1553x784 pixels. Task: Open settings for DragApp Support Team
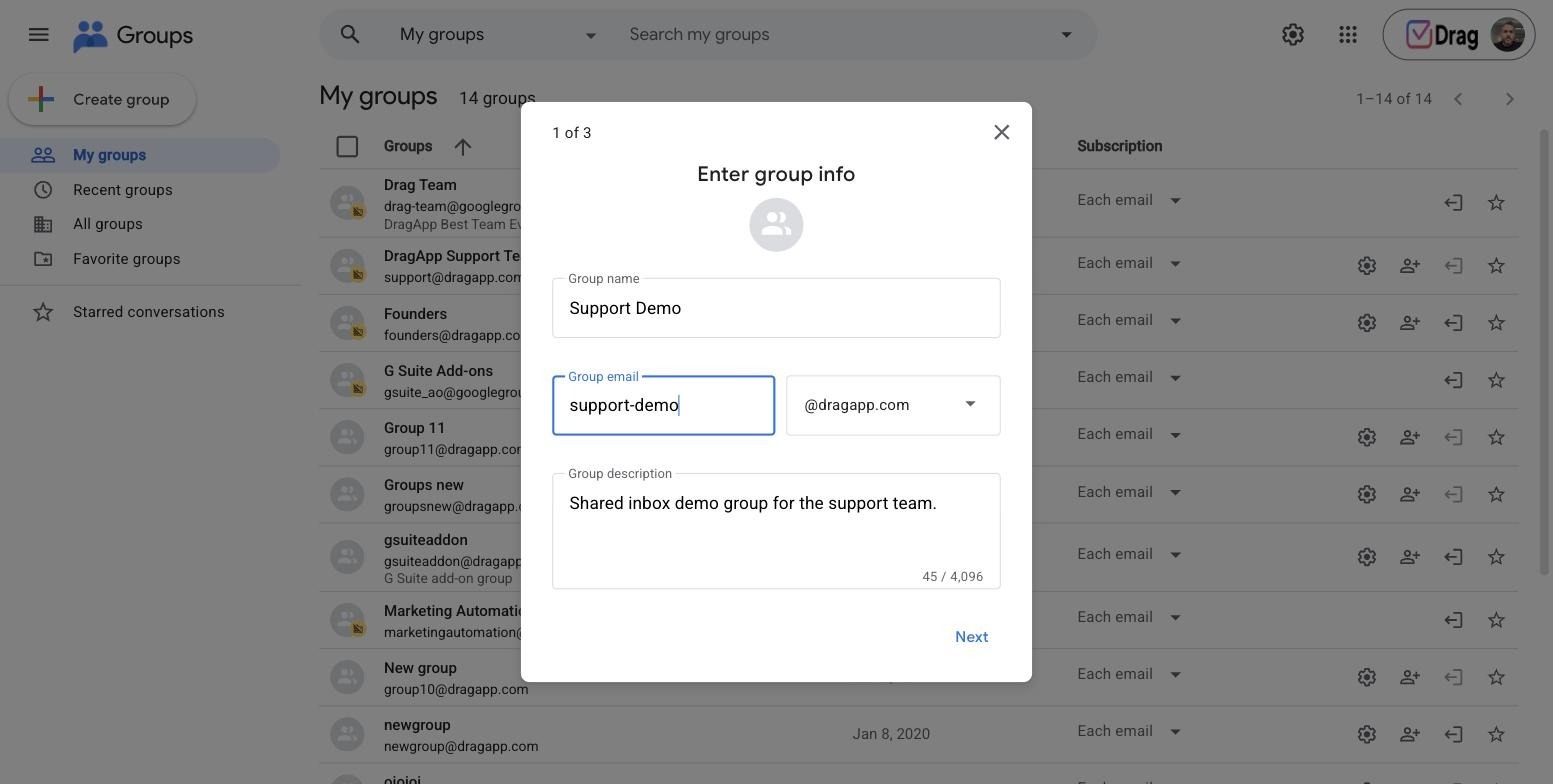1367,266
